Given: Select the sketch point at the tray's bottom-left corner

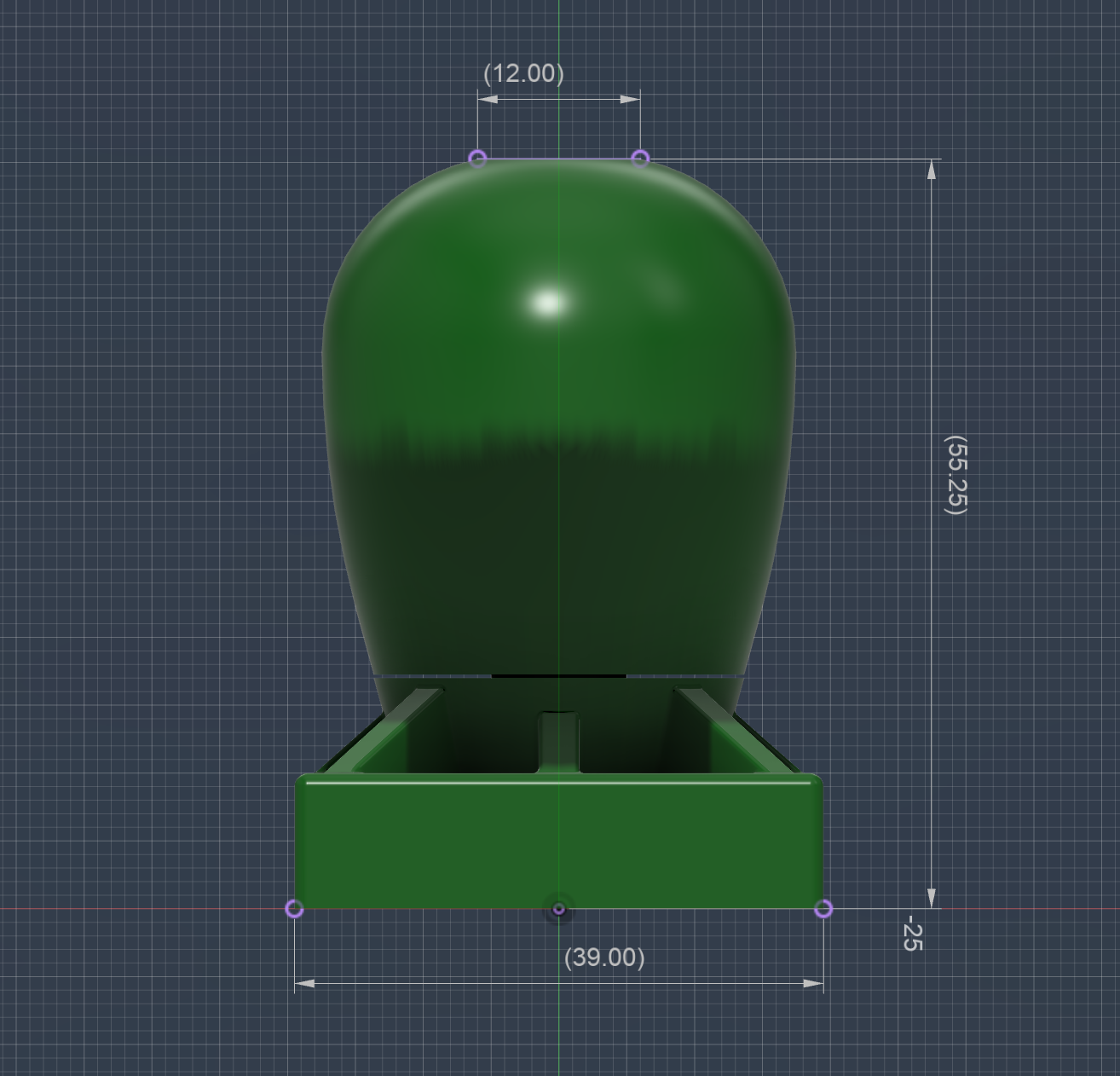Looking at the screenshot, I should click(294, 909).
